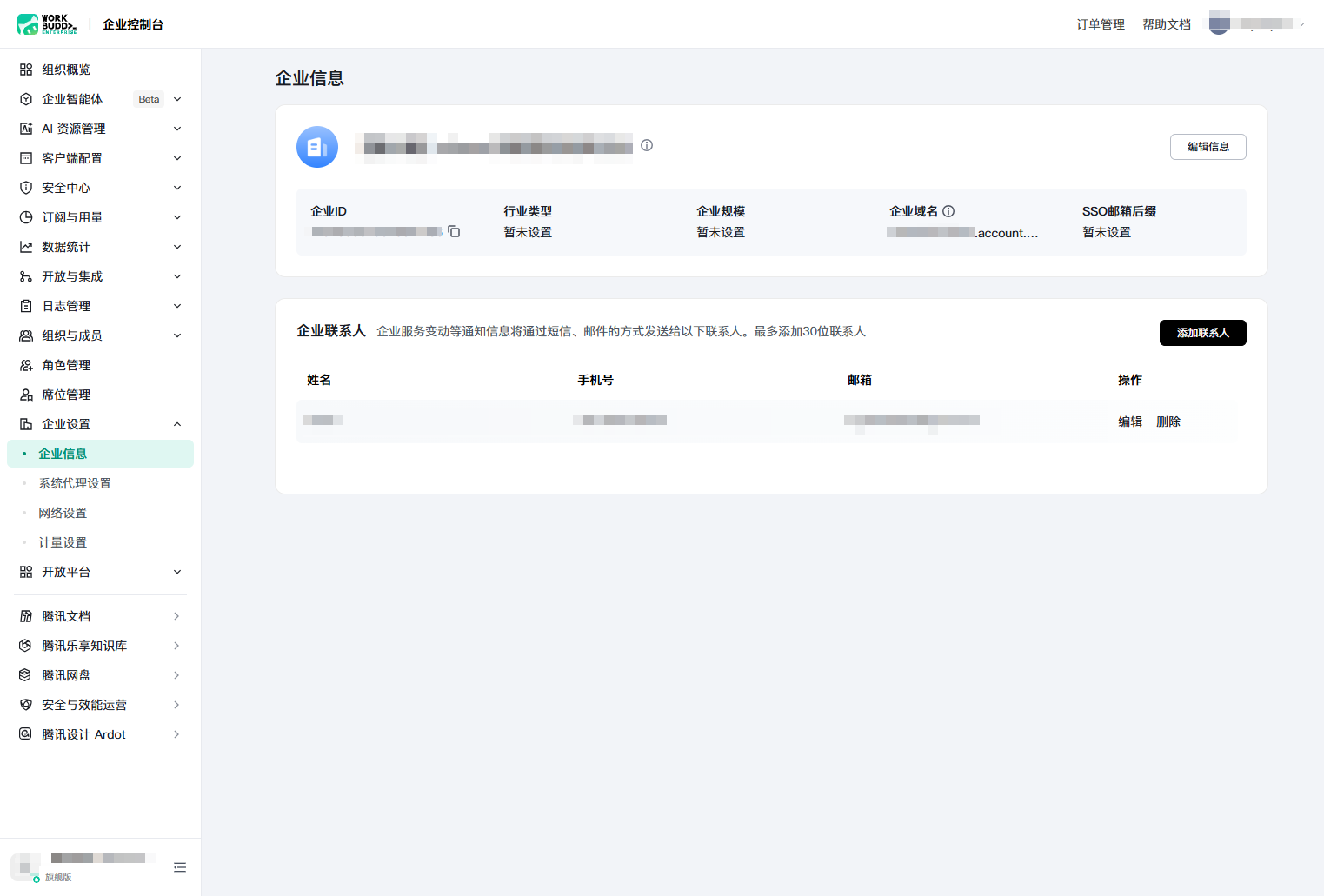Open 订单管理 in the top bar

(1101, 24)
